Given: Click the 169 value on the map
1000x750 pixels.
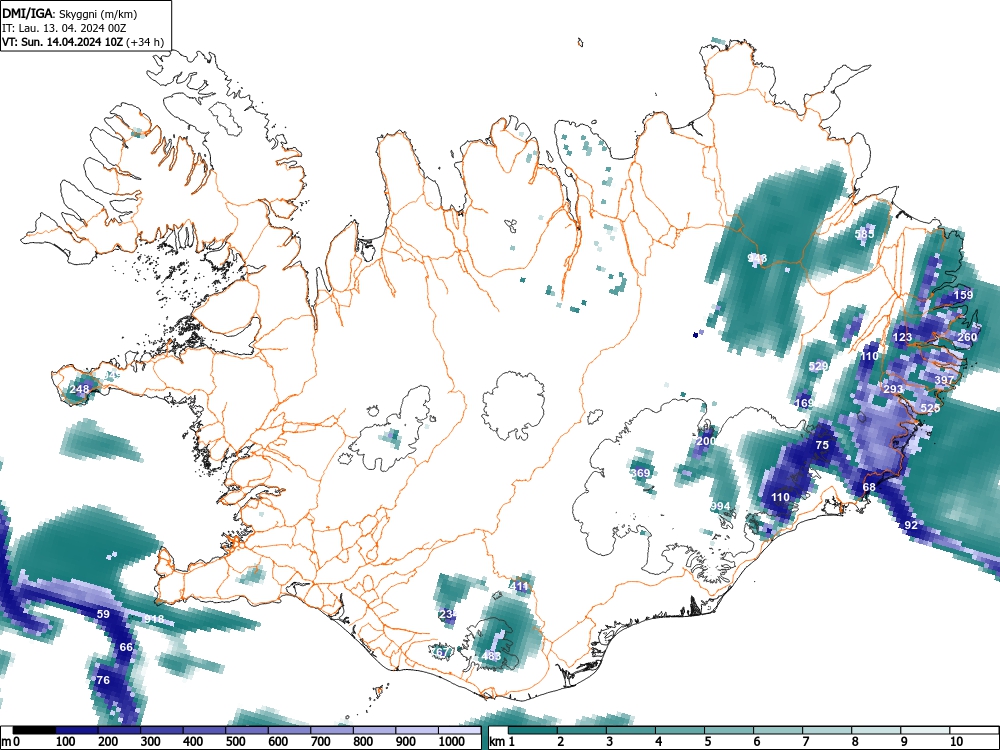Looking at the screenshot, I should tap(804, 403).
